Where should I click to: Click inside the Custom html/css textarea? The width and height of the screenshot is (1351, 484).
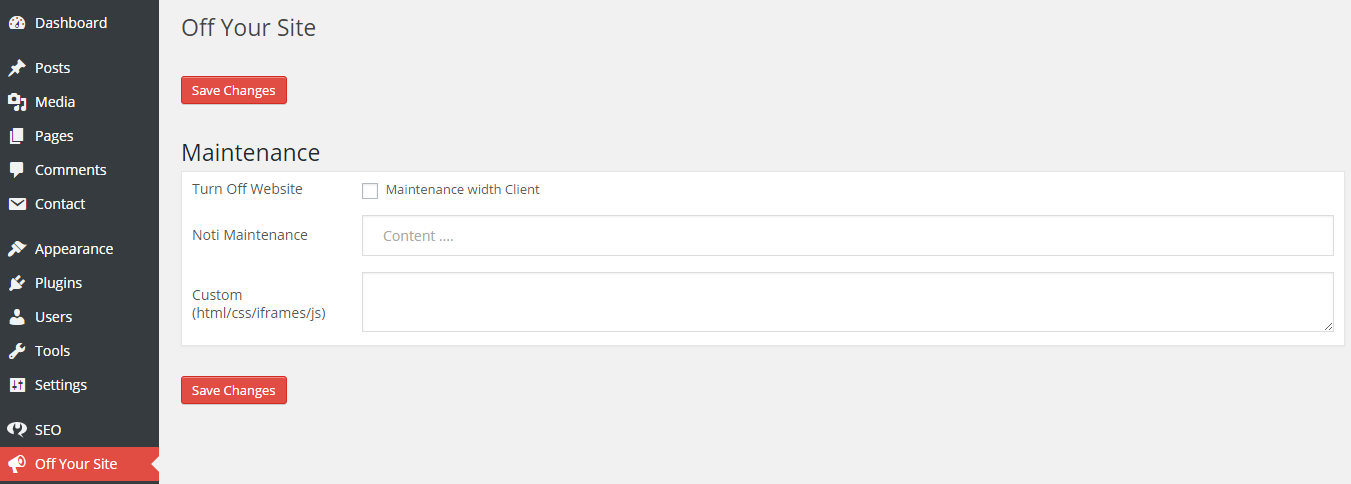pyautogui.click(x=847, y=302)
